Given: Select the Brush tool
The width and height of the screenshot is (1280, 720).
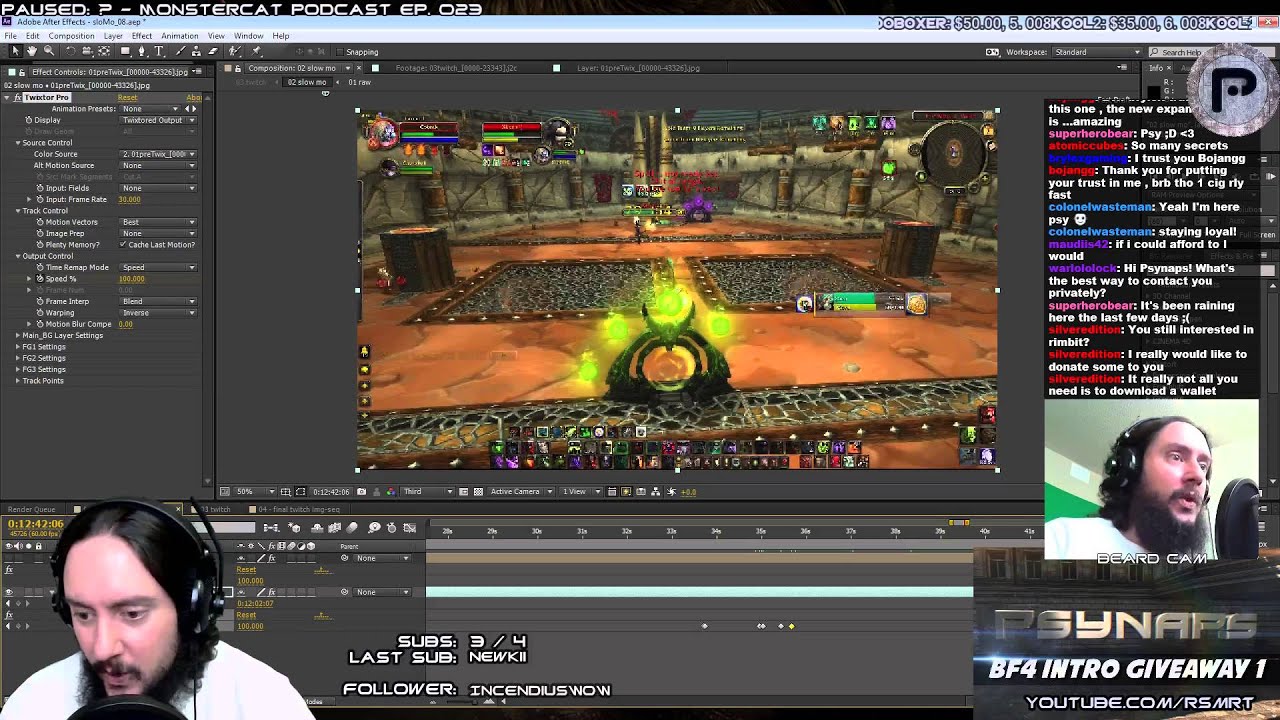Looking at the screenshot, I should (181, 51).
